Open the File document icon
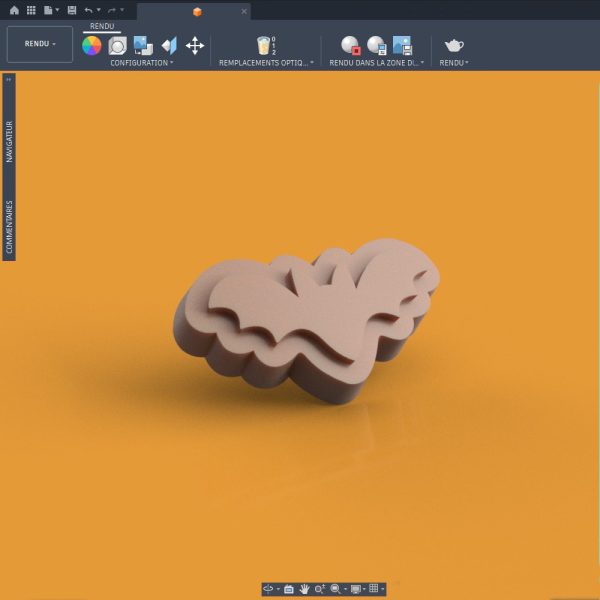 point(48,10)
